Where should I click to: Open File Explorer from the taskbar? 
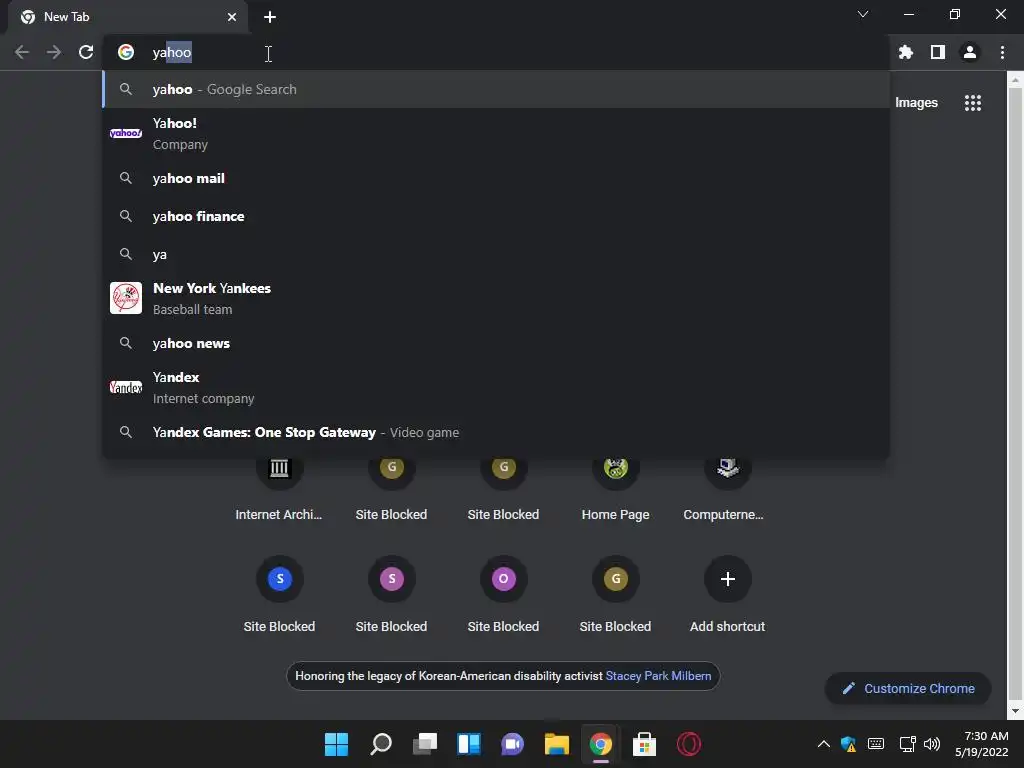click(557, 744)
